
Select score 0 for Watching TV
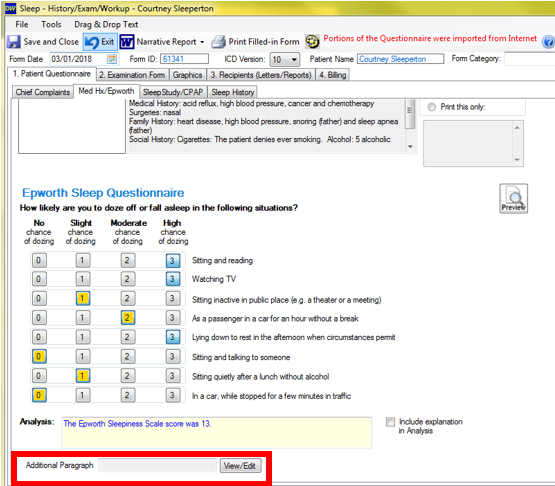(x=39, y=279)
